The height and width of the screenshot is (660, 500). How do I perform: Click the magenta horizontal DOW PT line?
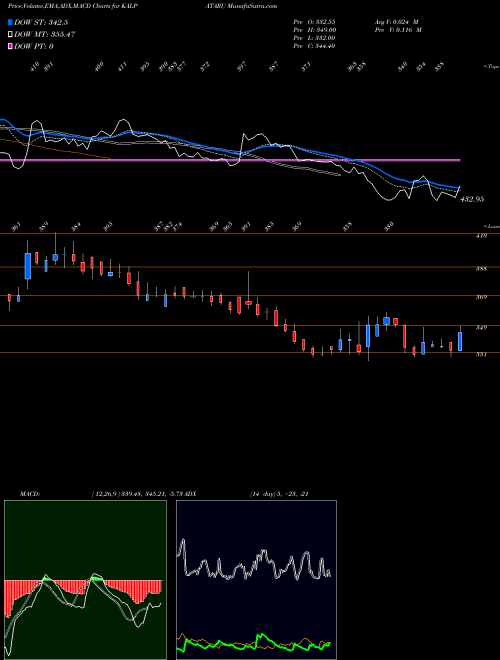[x=230, y=160]
